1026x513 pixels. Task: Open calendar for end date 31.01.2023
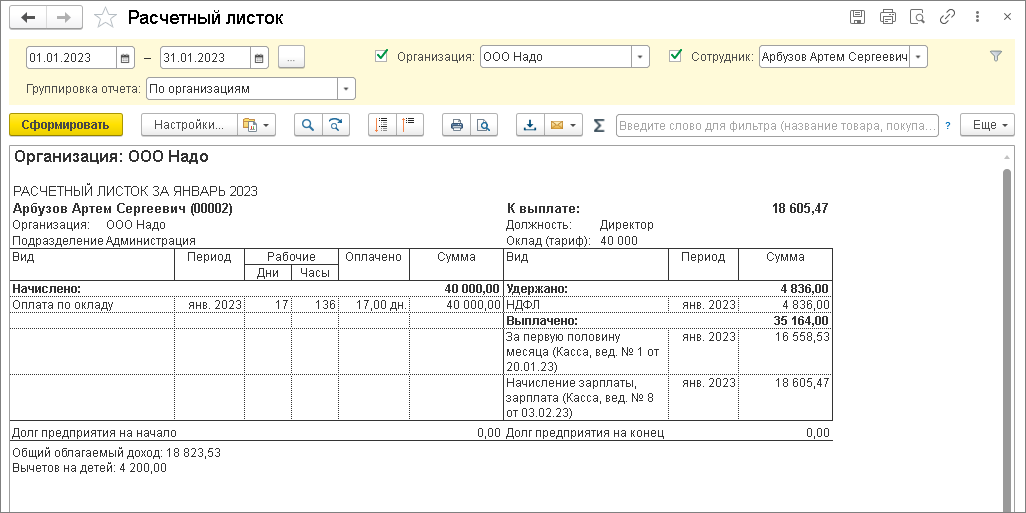[260, 57]
